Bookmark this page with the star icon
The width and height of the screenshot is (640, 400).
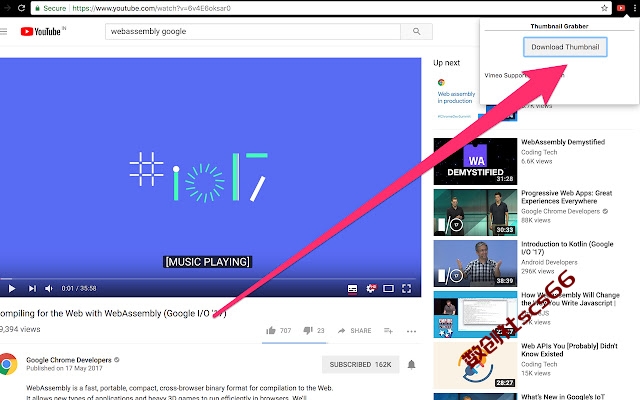(604, 8)
